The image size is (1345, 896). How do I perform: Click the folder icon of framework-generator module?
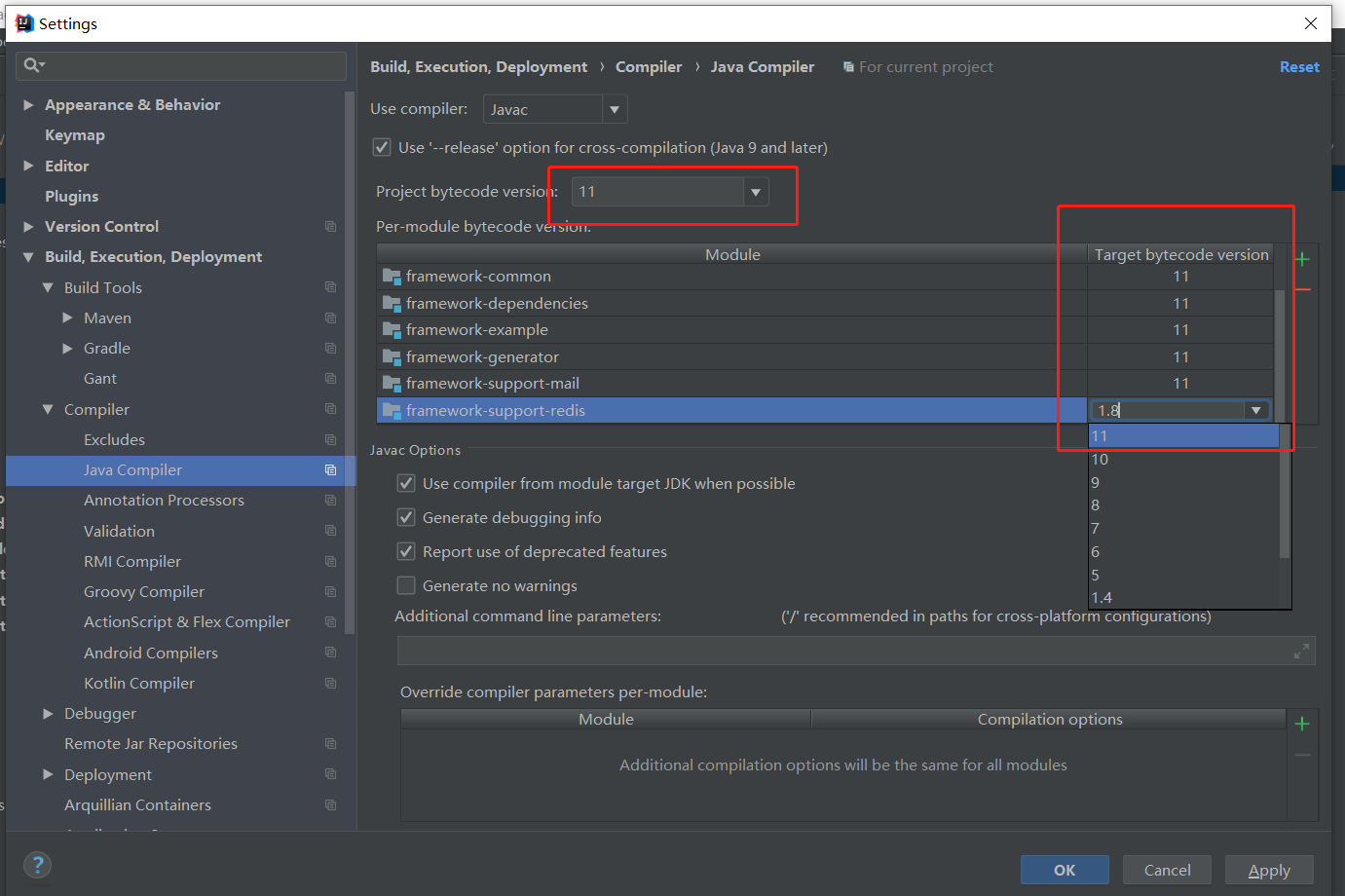[x=392, y=356]
